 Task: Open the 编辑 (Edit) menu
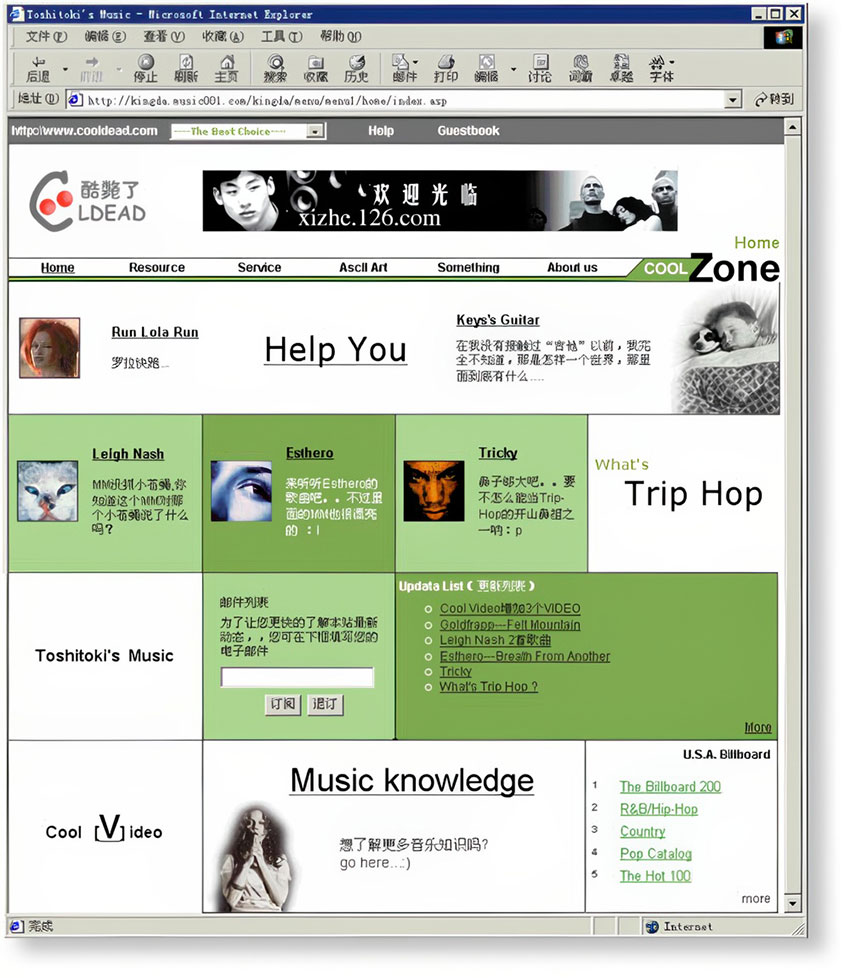pyautogui.click(x=105, y=36)
